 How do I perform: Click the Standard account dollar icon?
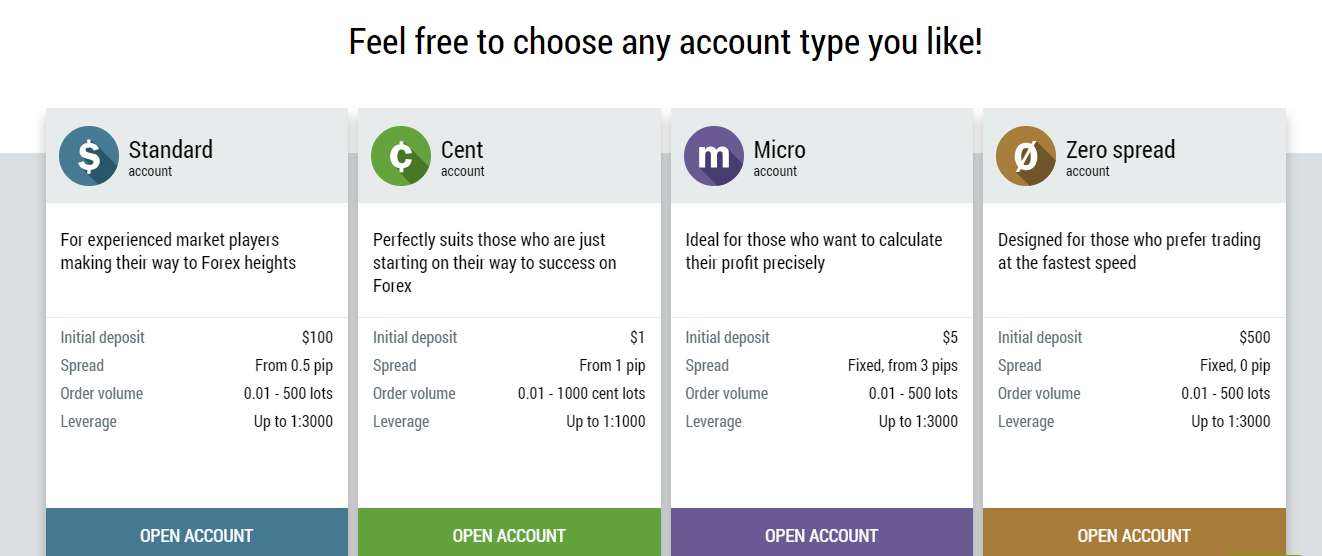tap(89, 156)
